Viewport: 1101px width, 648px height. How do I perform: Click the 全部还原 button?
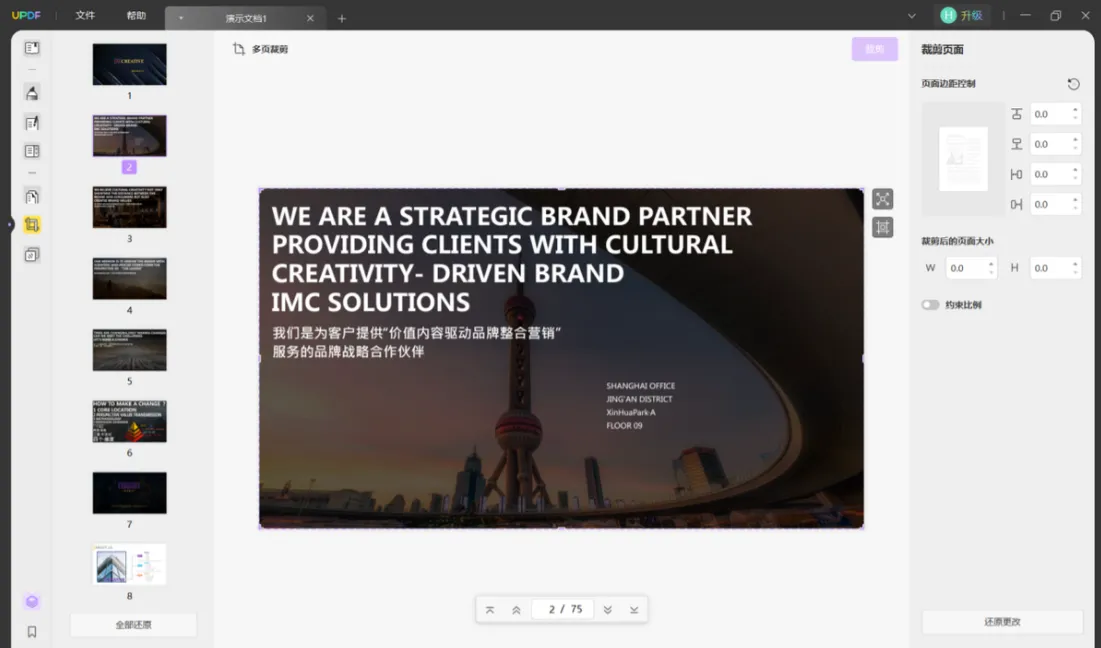pyautogui.click(x=133, y=625)
